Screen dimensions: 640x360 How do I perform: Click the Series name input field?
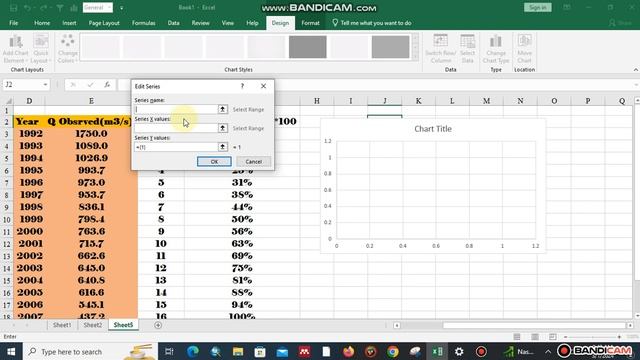click(176, 109)
